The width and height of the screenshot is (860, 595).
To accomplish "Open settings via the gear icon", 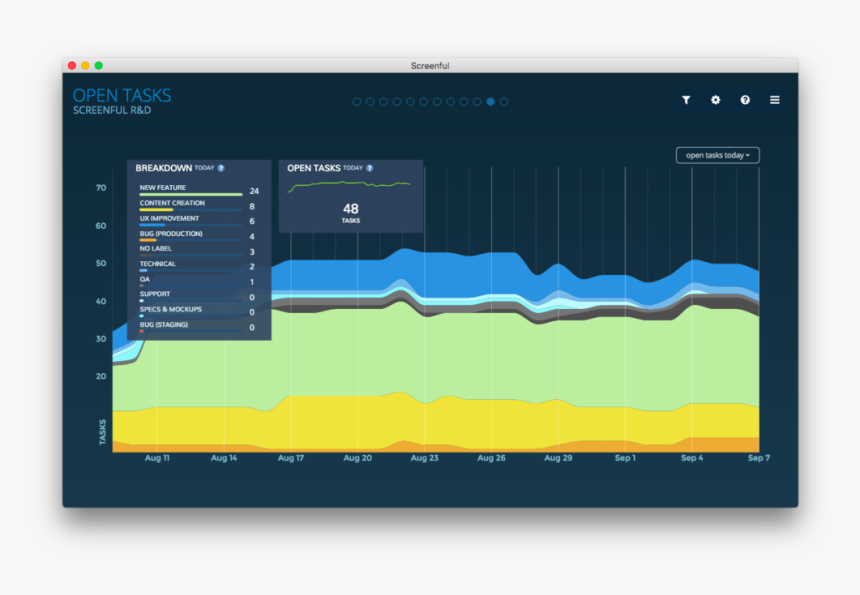I will tap(715, 100).
